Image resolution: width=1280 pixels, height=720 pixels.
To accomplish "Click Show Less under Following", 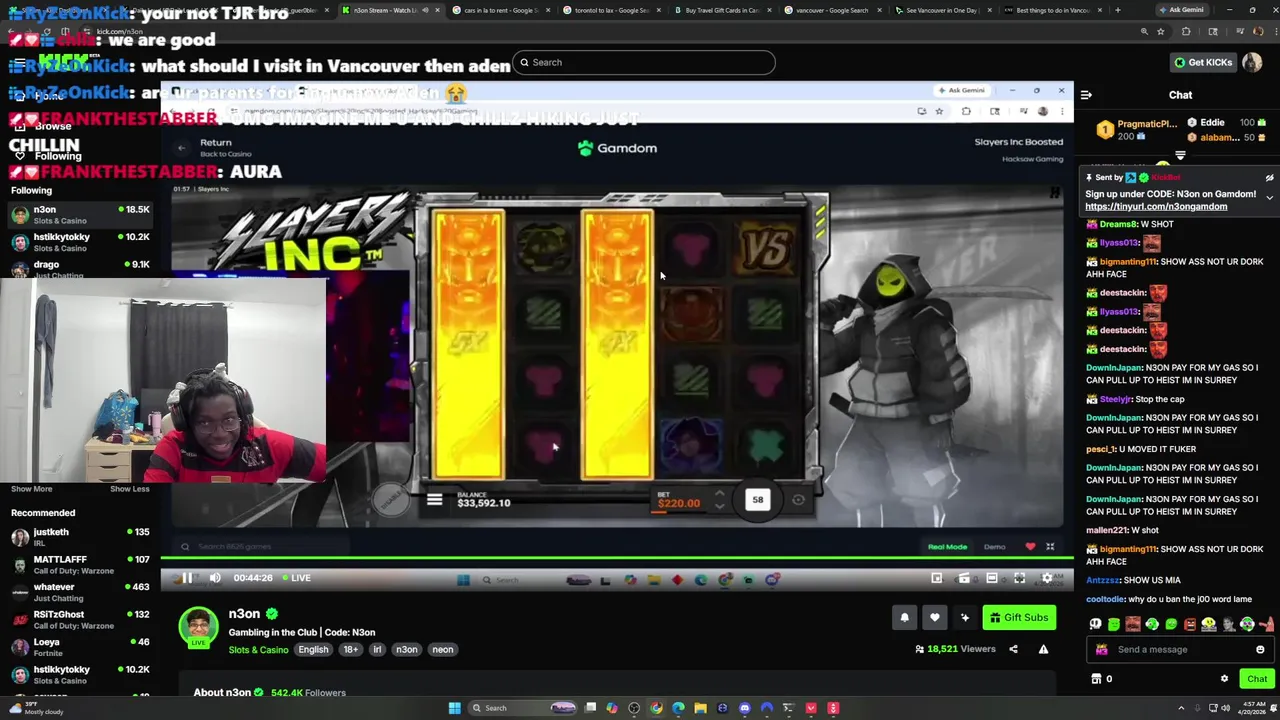I will click(x=129, y=489).
